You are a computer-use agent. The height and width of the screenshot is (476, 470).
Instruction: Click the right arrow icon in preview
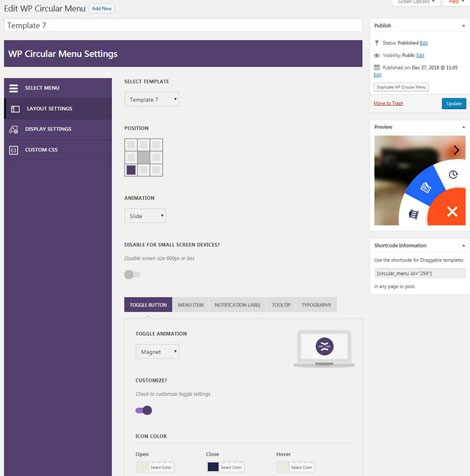(456, 150)
